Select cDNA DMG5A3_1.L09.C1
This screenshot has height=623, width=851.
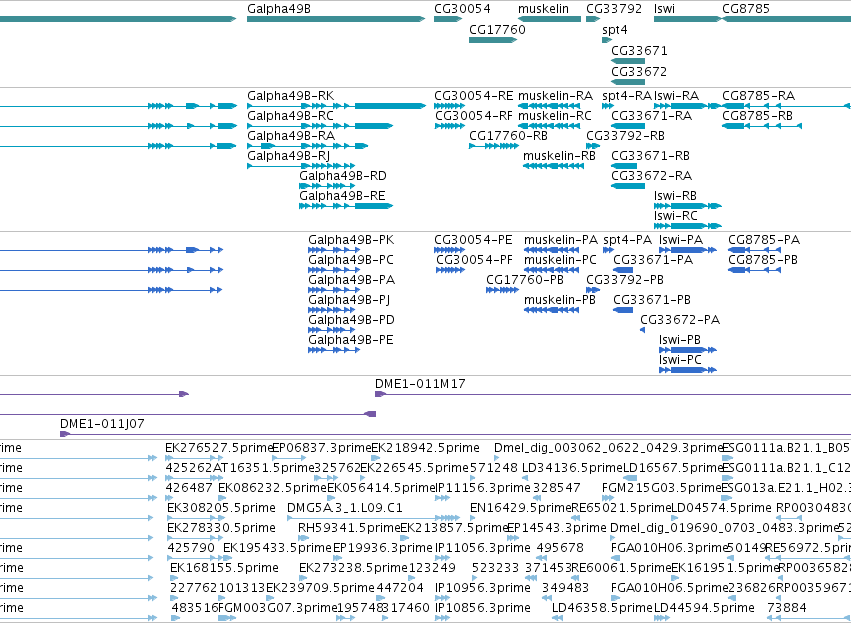click(x=373, y=518)
